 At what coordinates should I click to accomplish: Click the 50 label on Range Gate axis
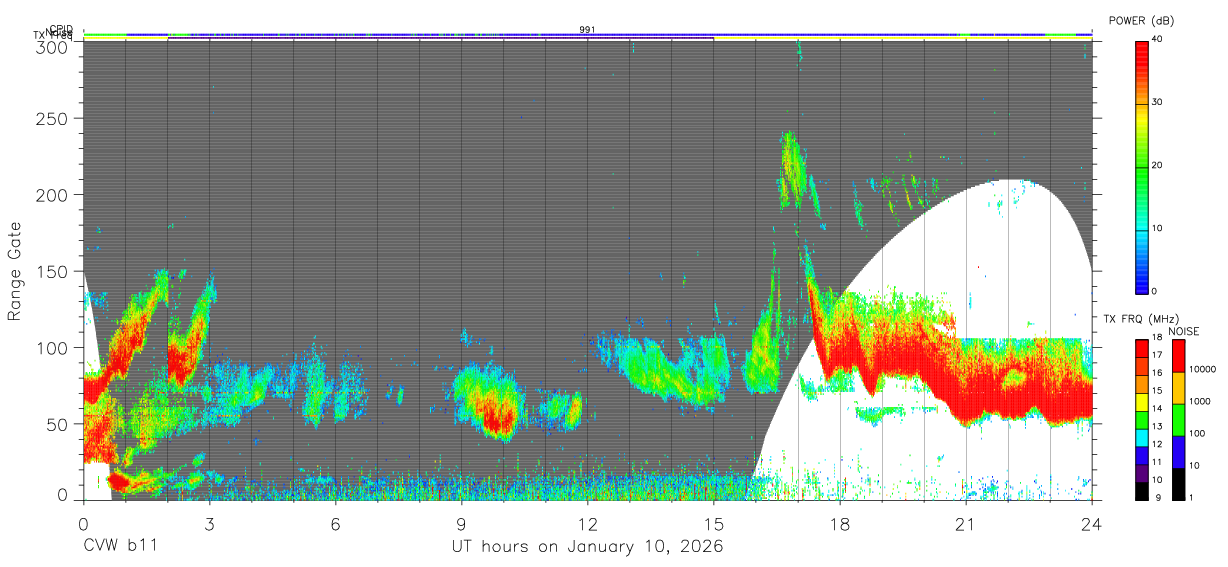[x=56, y=423]
